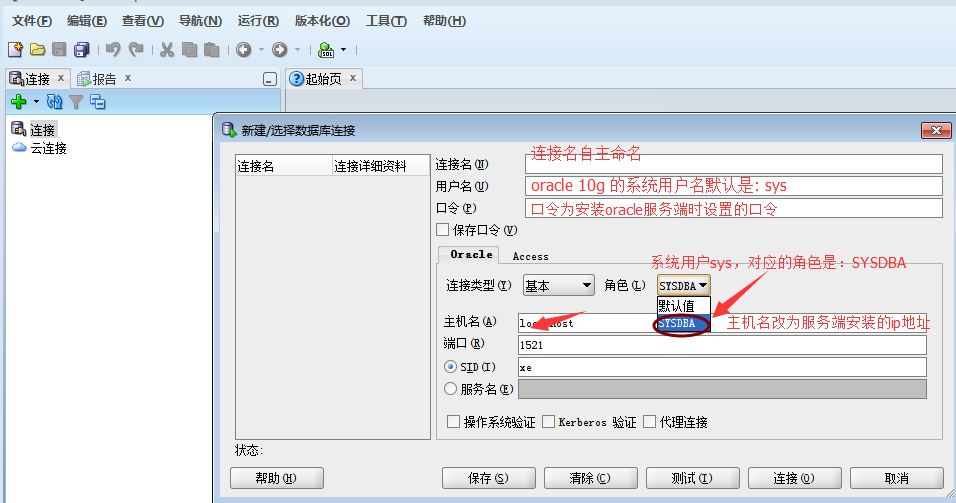Close the 起始页 tab
This screenshot has width=956, height=503.
coord(352,78)
